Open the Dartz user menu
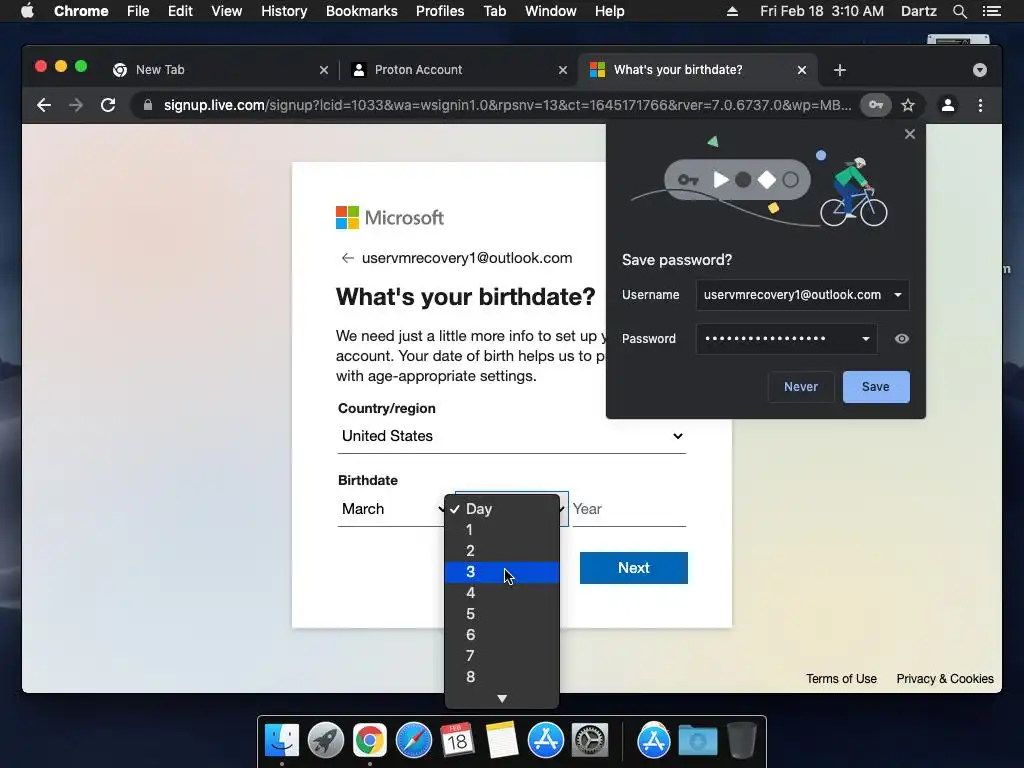Viewport: 1024px width, 768px height. click(919, 11)
